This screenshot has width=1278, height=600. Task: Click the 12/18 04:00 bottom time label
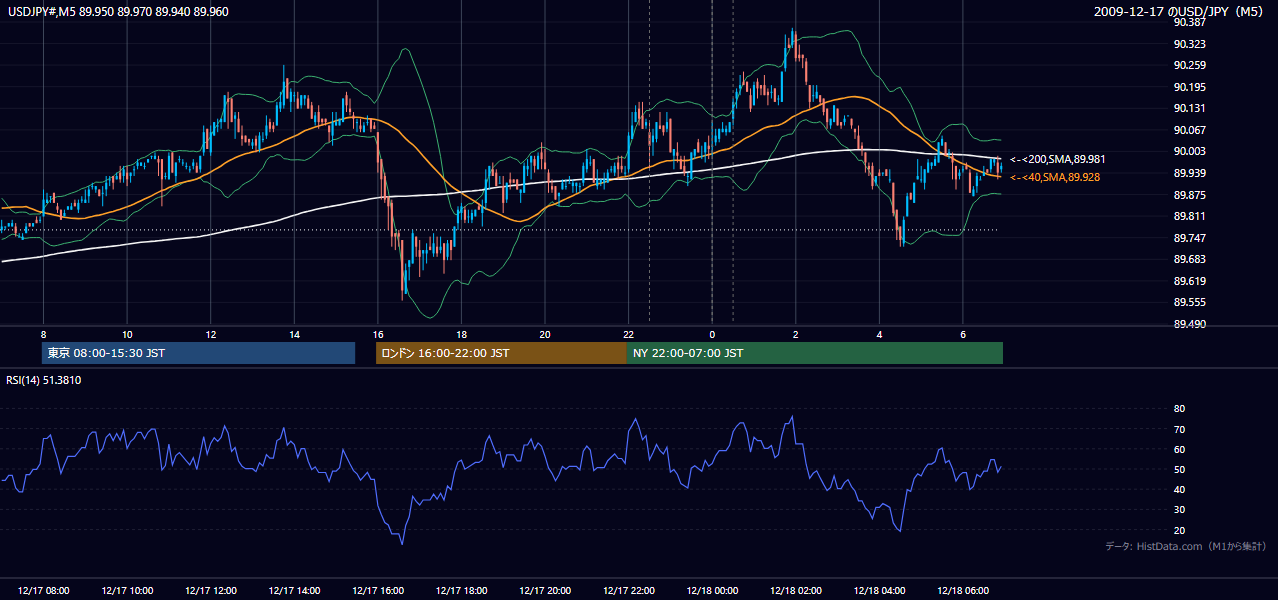click(x=879, y=591)
